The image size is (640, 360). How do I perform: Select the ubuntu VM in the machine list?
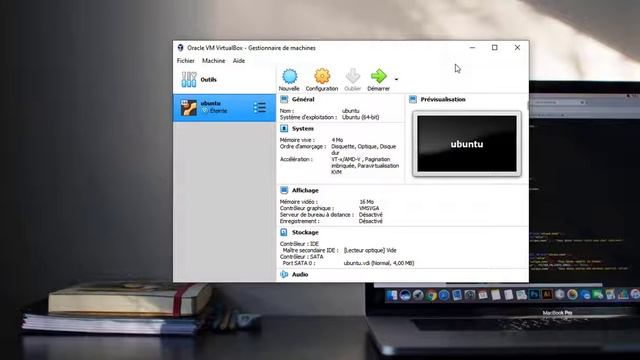click(x=224, y=108)
